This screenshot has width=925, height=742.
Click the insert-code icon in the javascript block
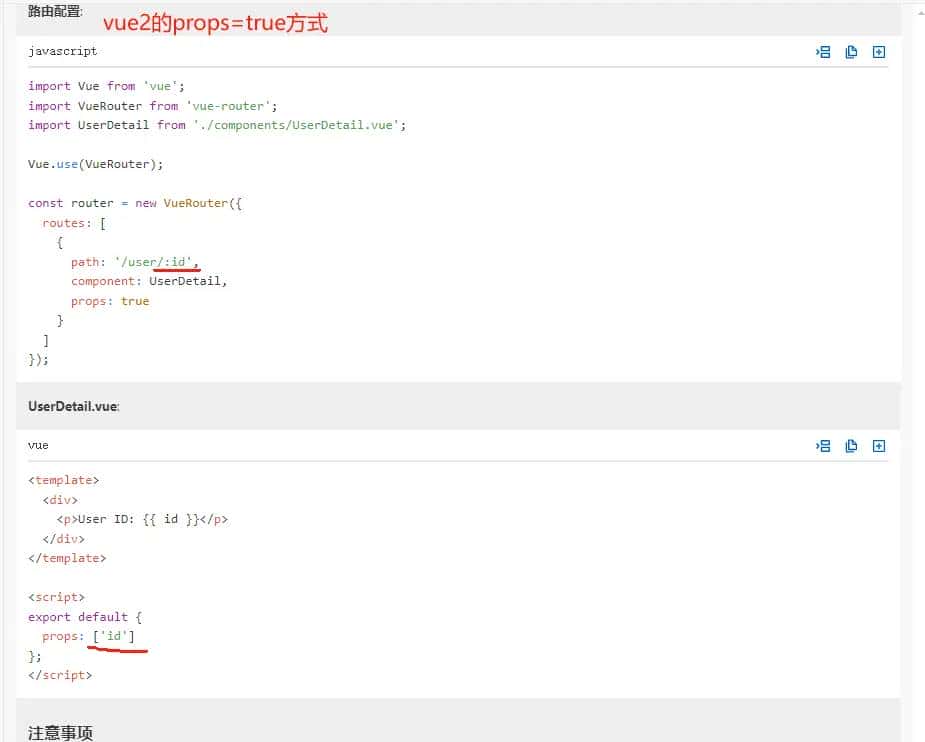pos(823,52)
